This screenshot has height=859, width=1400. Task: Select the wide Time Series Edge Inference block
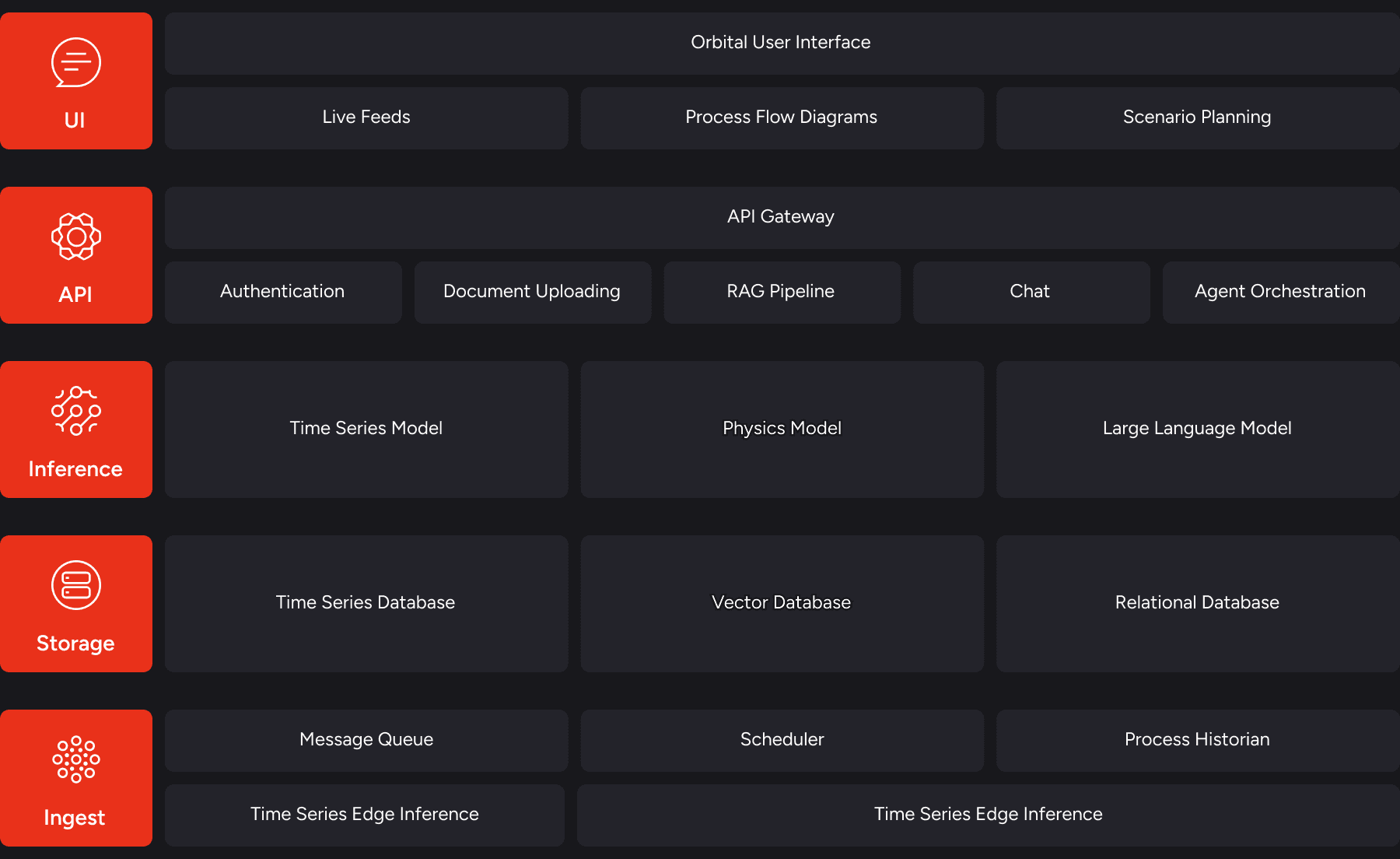(x=989, y=815)
